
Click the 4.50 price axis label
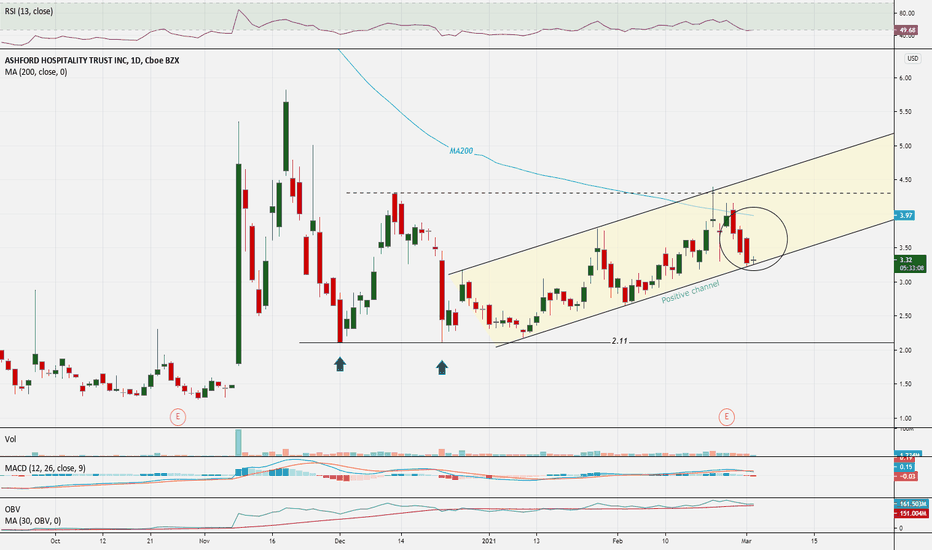pos(906,180)
